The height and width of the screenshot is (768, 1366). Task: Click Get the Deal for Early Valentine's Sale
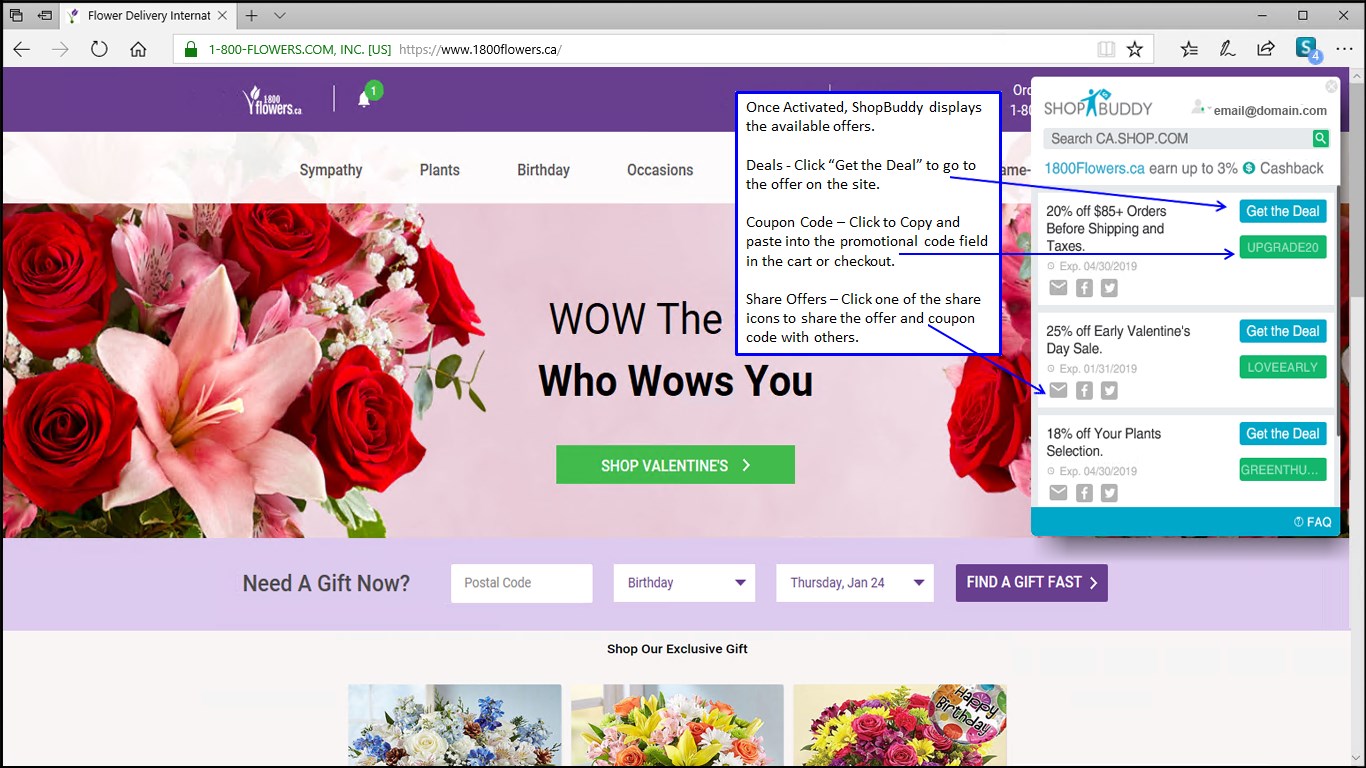point(1283,331)
